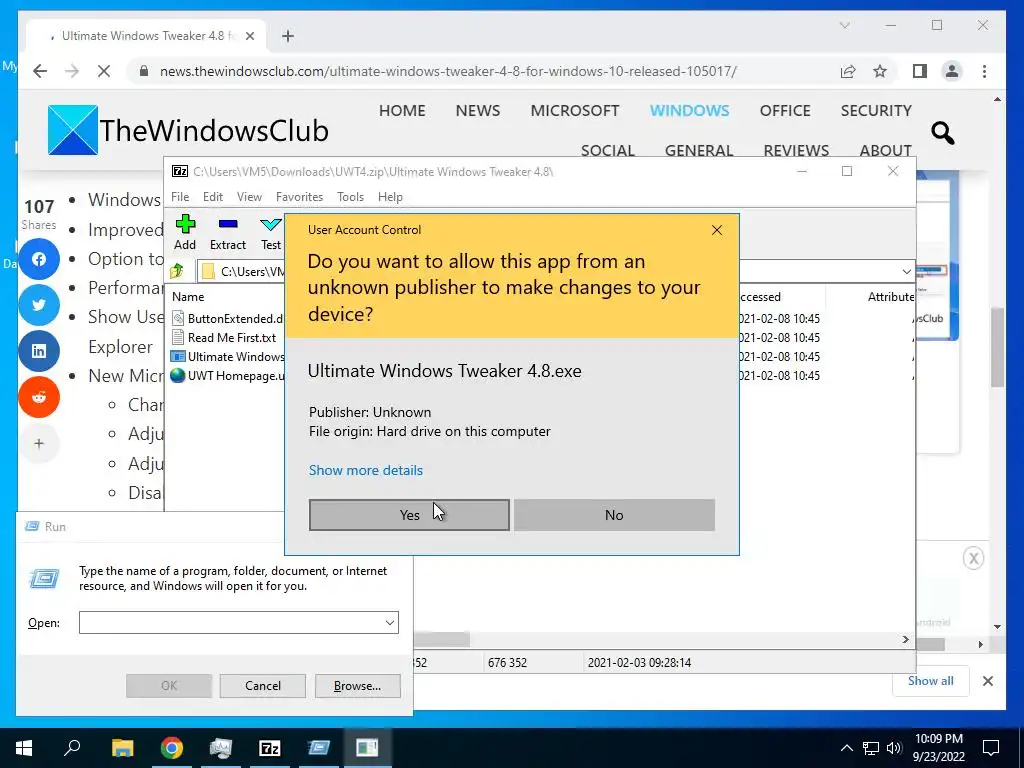Click MICROSOFT in site navigation
Viewport: 1024px width, 768px height.
point(575,110)
